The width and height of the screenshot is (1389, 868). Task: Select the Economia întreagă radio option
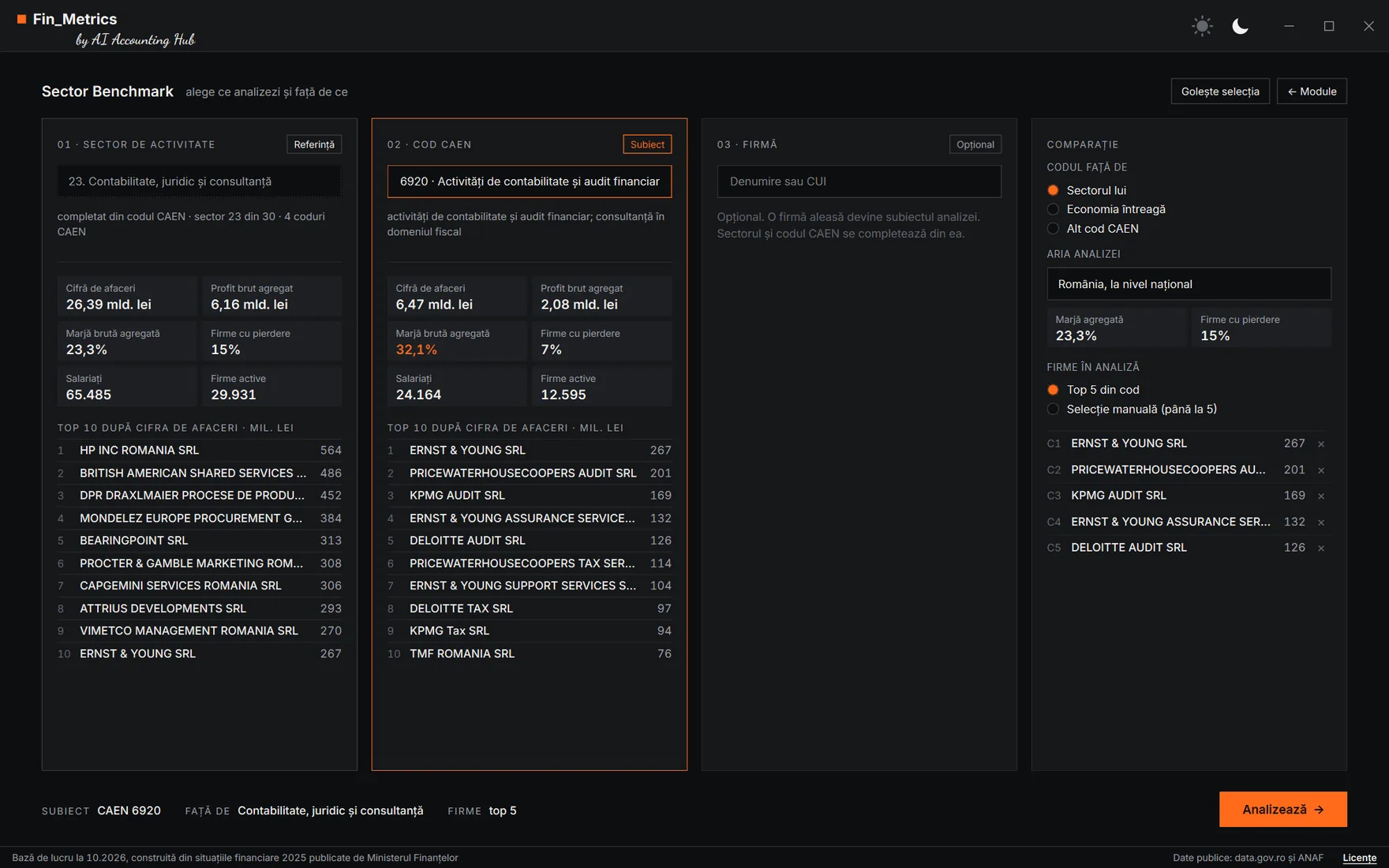[1053, 209]
